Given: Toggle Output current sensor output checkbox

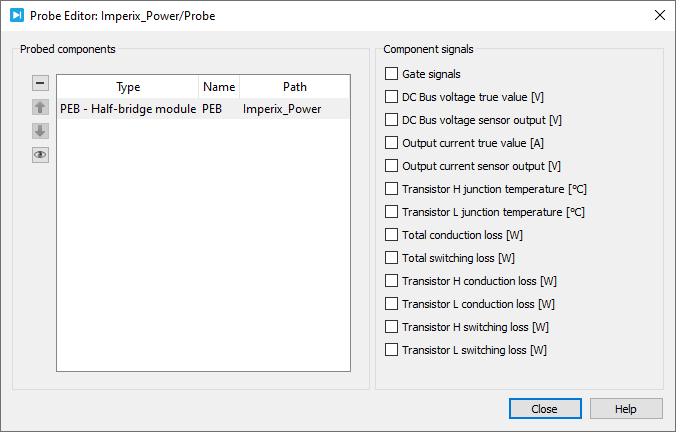Looking at the screenshot, I should pyautogui.click(x=391, y=166).
